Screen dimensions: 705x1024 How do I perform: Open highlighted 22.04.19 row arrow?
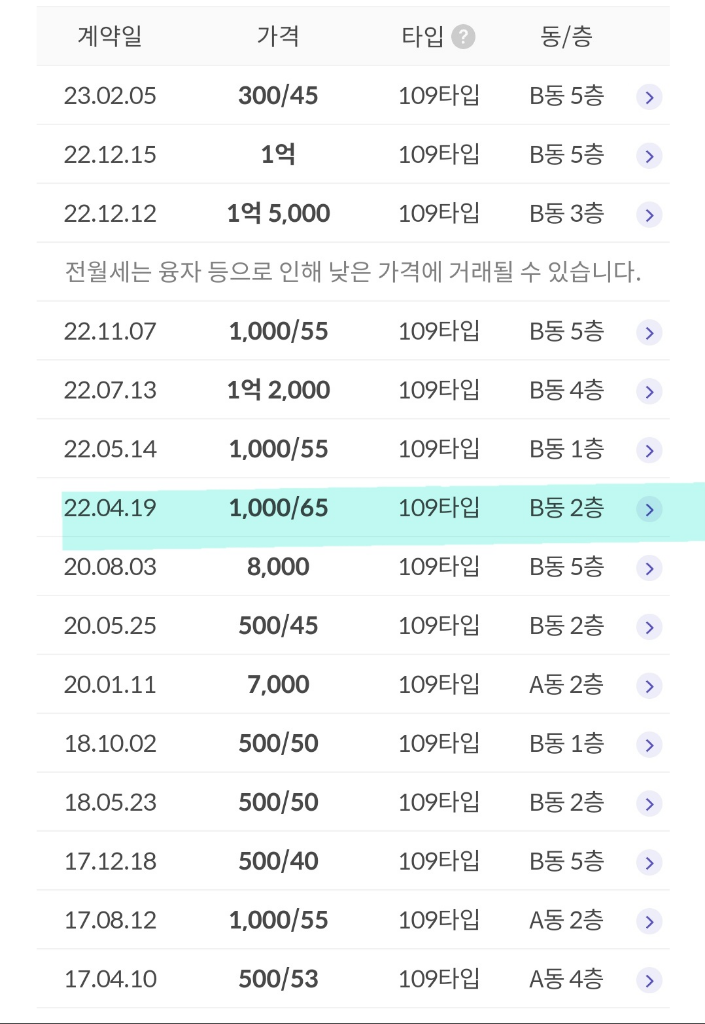pyautogui.click(x=649, y=510)
